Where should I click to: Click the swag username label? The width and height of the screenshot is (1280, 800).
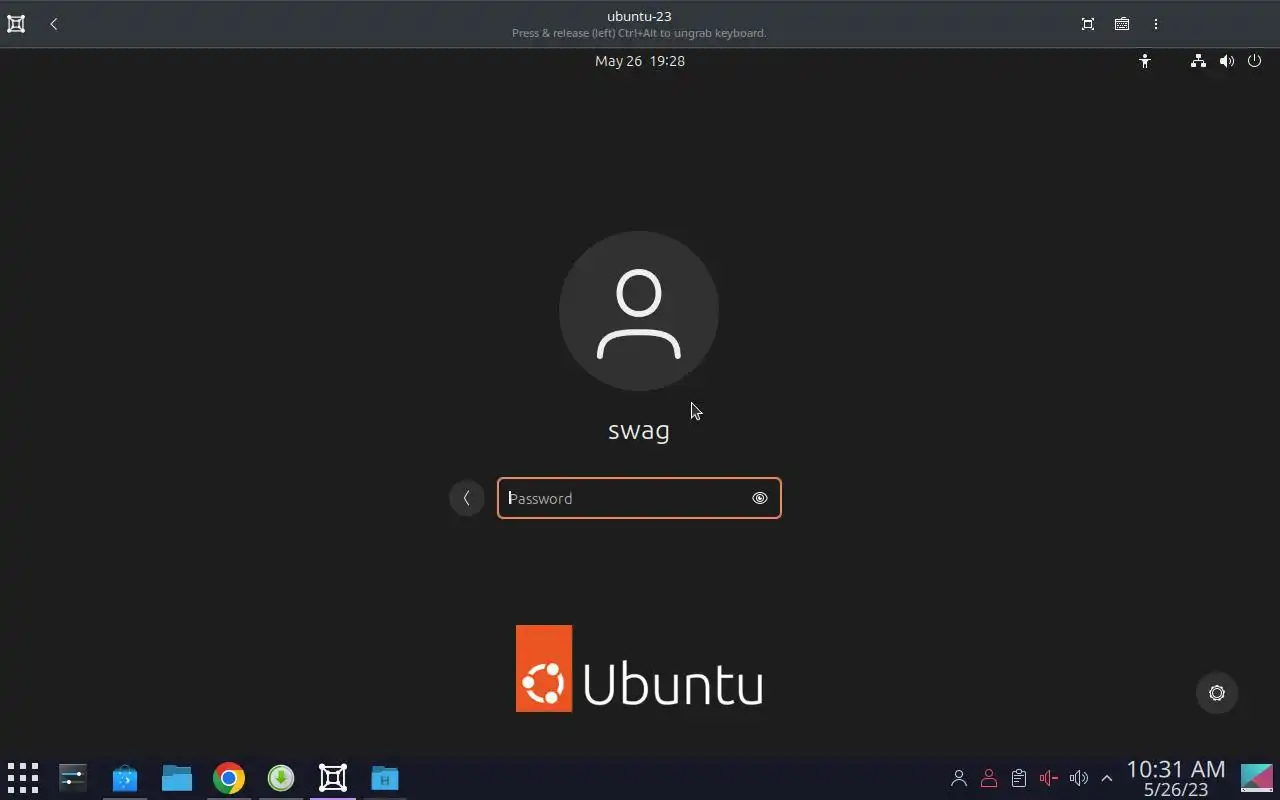pyautogui.click(x=639, y=431)
